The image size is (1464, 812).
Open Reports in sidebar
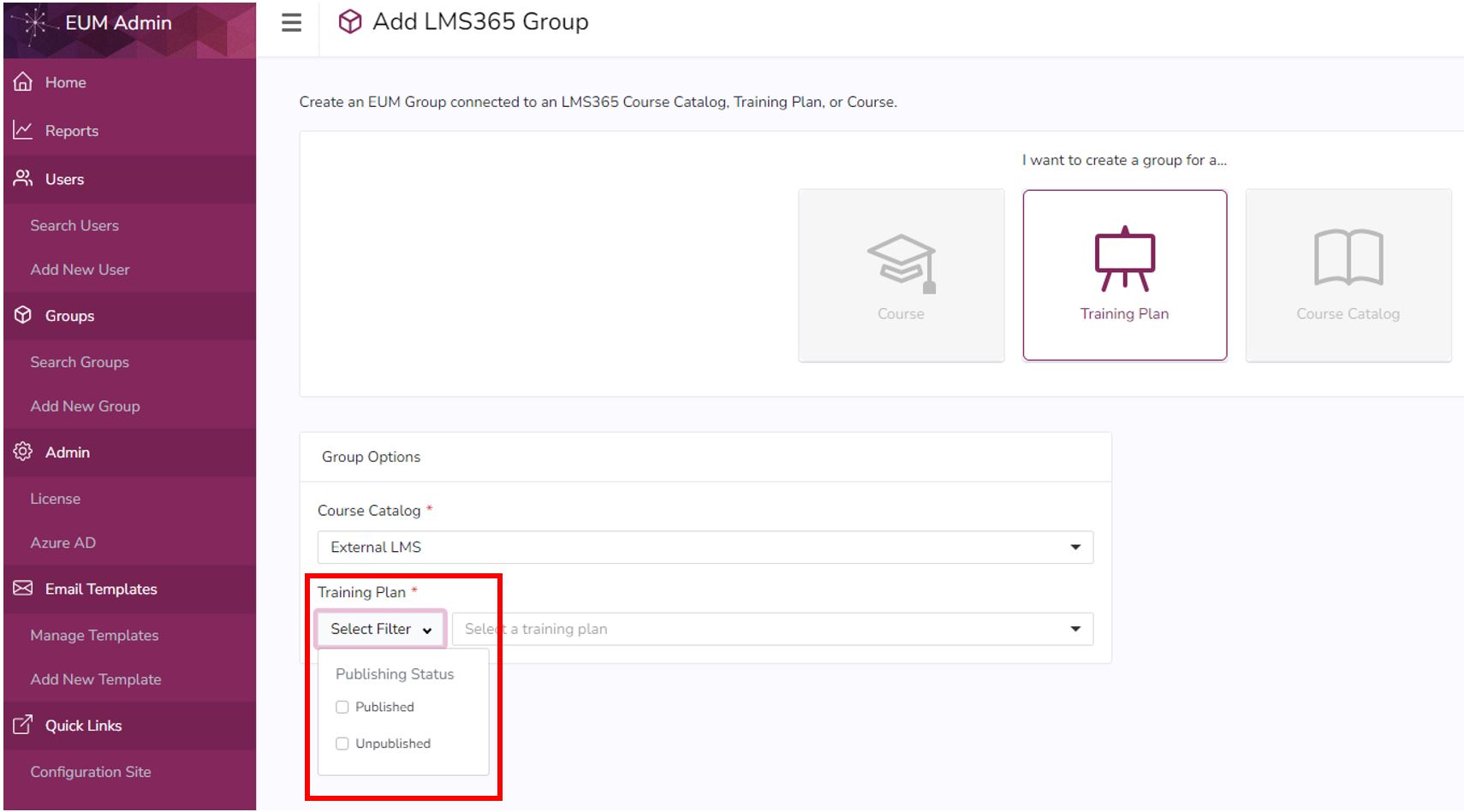pos(129,131)
